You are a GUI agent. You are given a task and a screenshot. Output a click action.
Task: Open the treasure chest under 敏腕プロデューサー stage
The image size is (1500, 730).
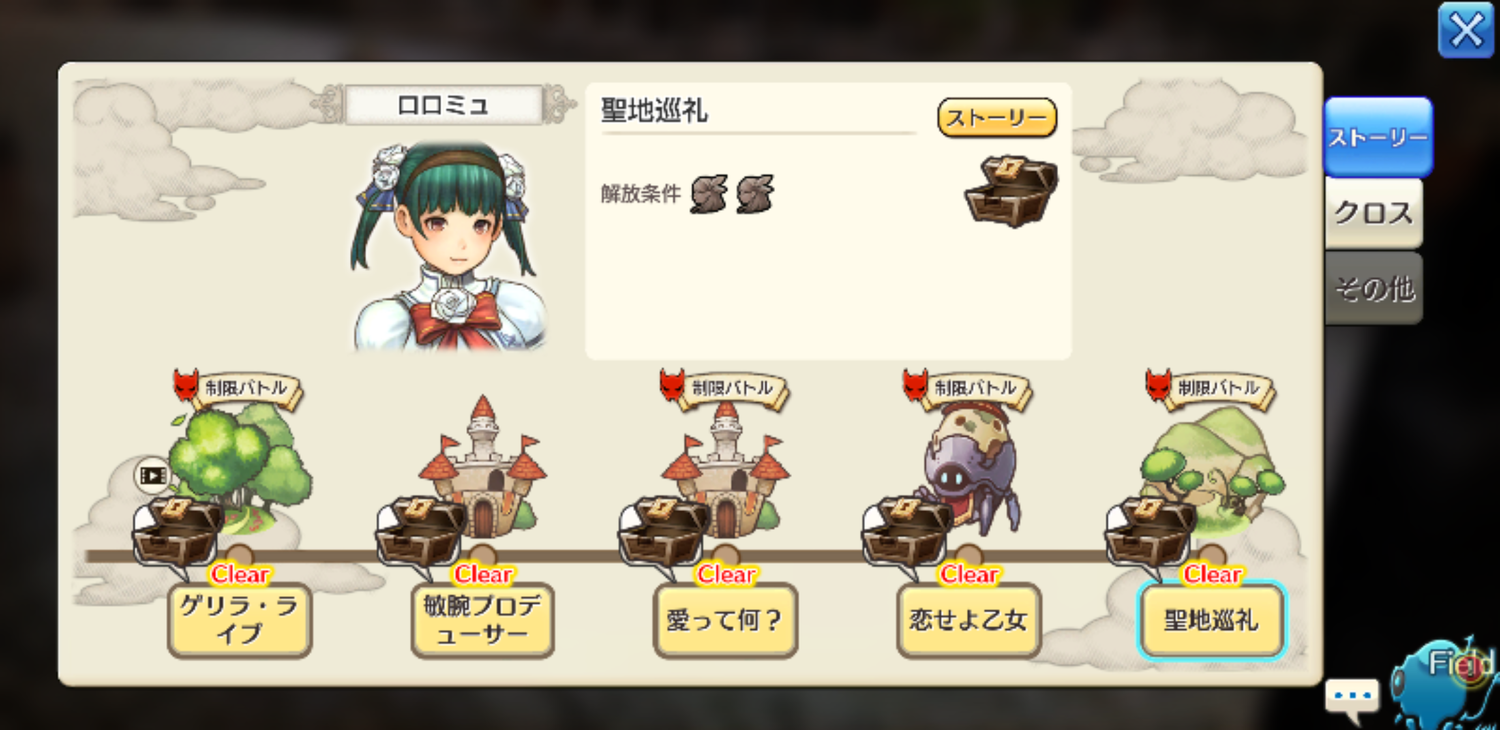pyautogui.click(x=420, y=531)
